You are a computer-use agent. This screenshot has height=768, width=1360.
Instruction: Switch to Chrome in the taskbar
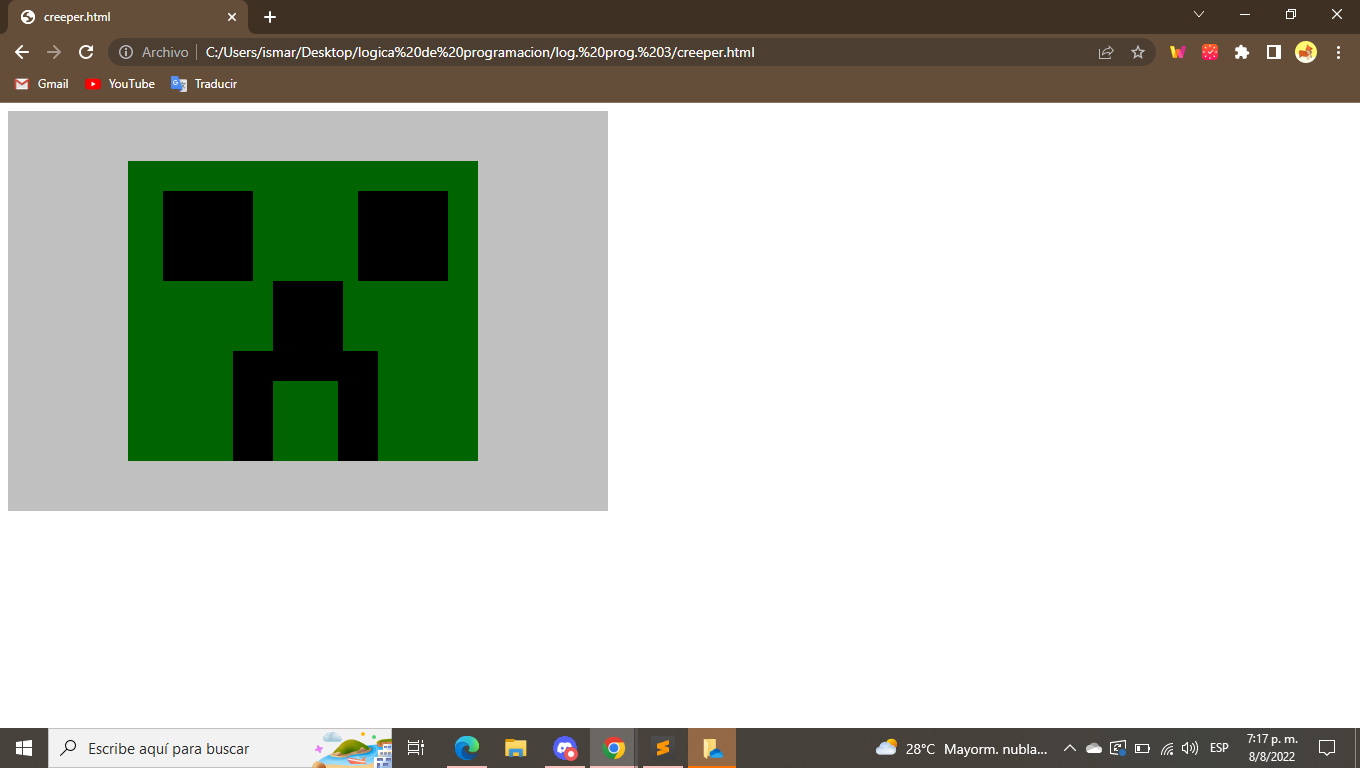pos(614,748)
